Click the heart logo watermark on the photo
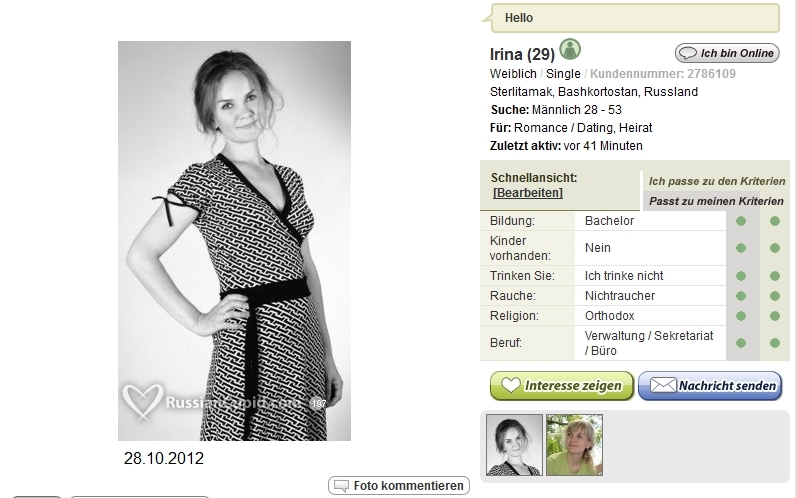 [x=143, y=400]
